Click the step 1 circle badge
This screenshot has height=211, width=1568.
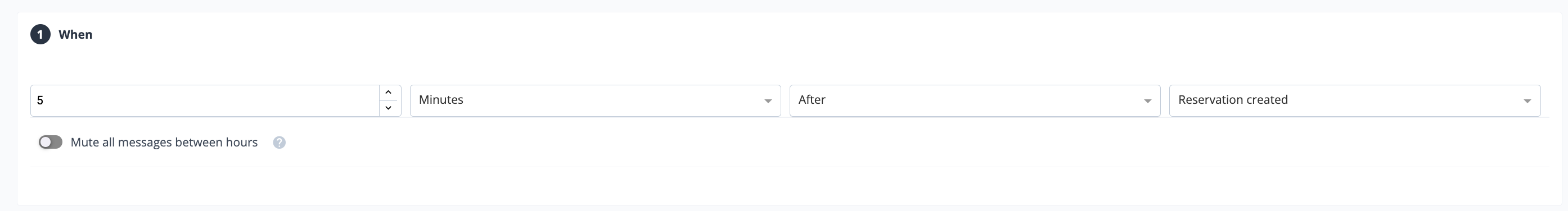click(x=40, y=35)
